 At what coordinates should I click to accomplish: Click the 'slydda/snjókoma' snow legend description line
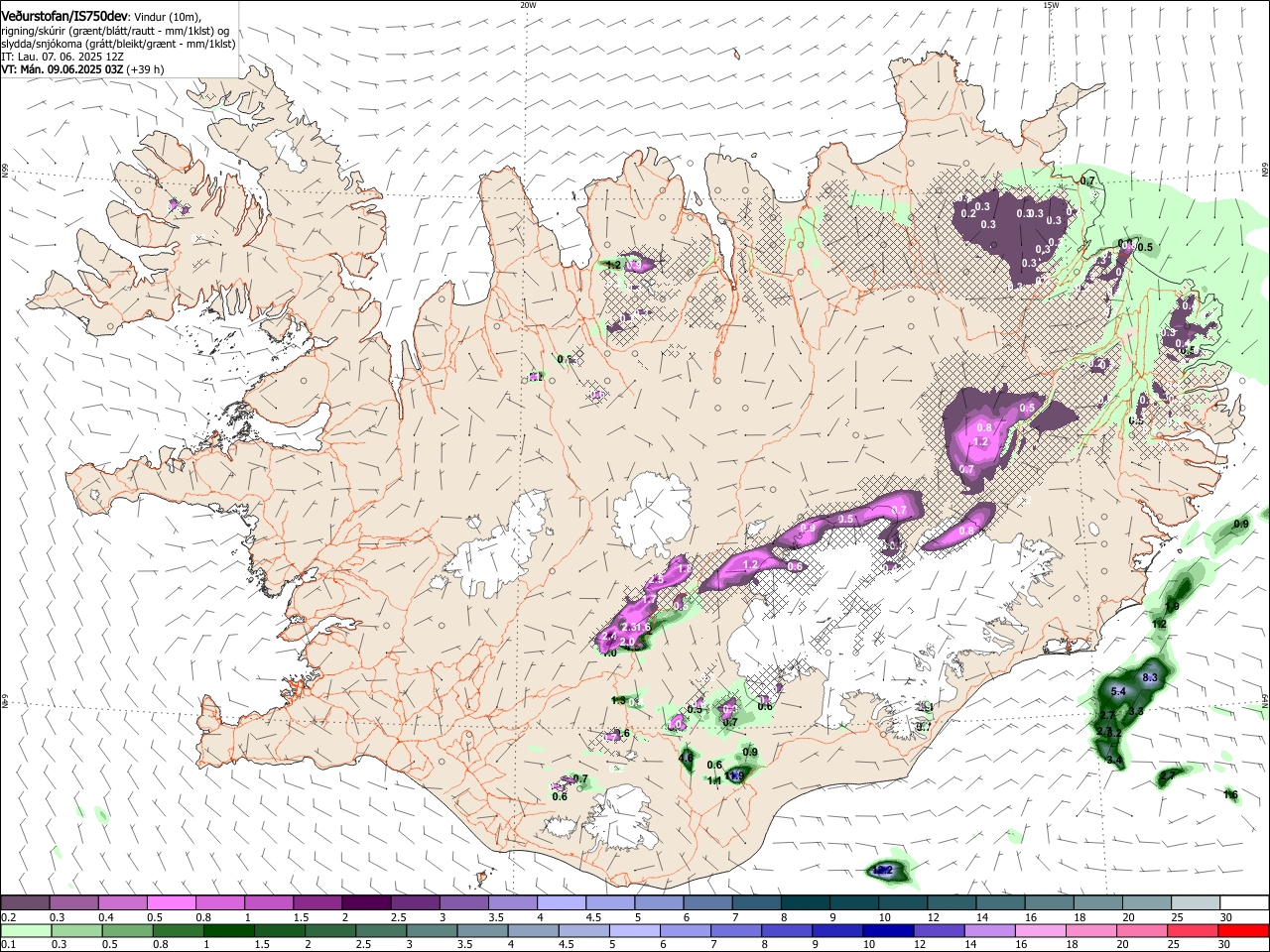click(x=118, y=44)
